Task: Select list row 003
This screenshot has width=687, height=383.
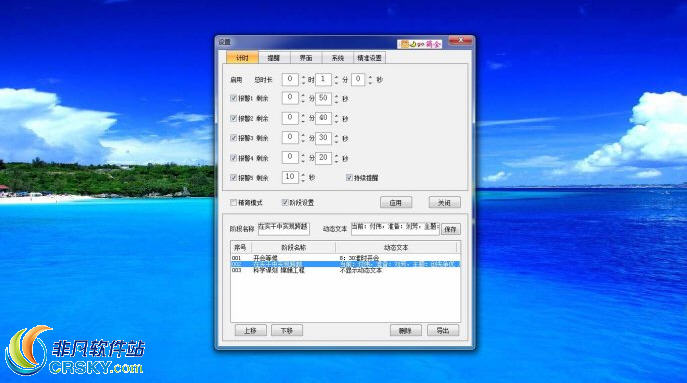Action: 345,270
